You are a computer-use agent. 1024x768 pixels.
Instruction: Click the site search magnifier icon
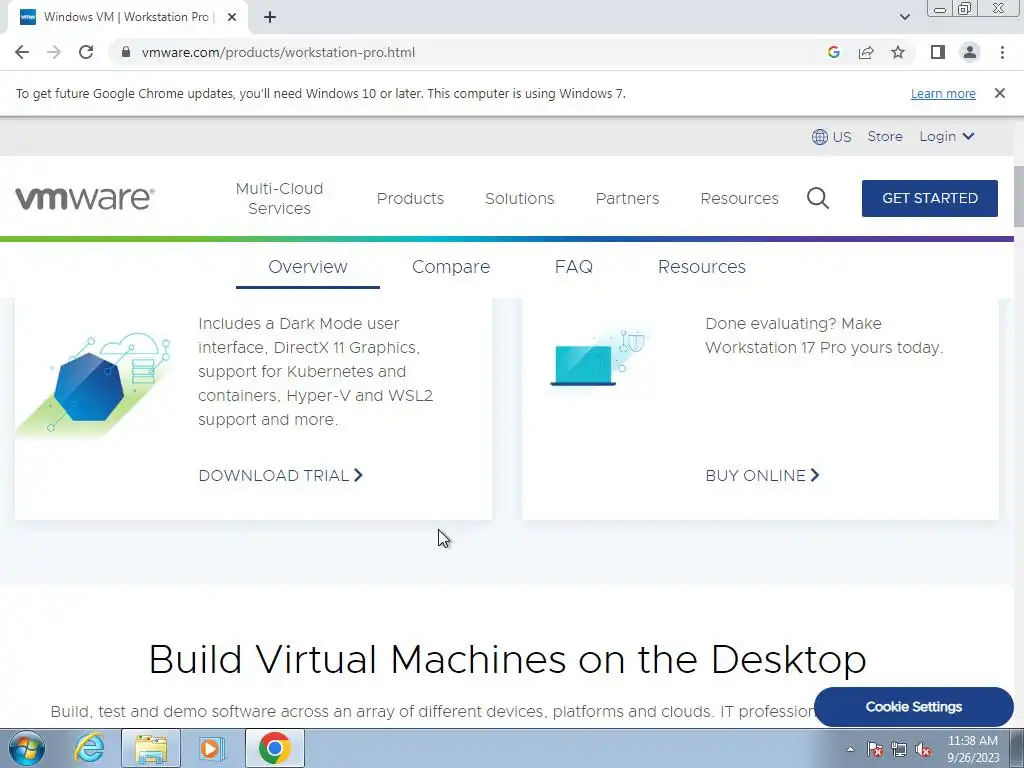click(818, 198)
